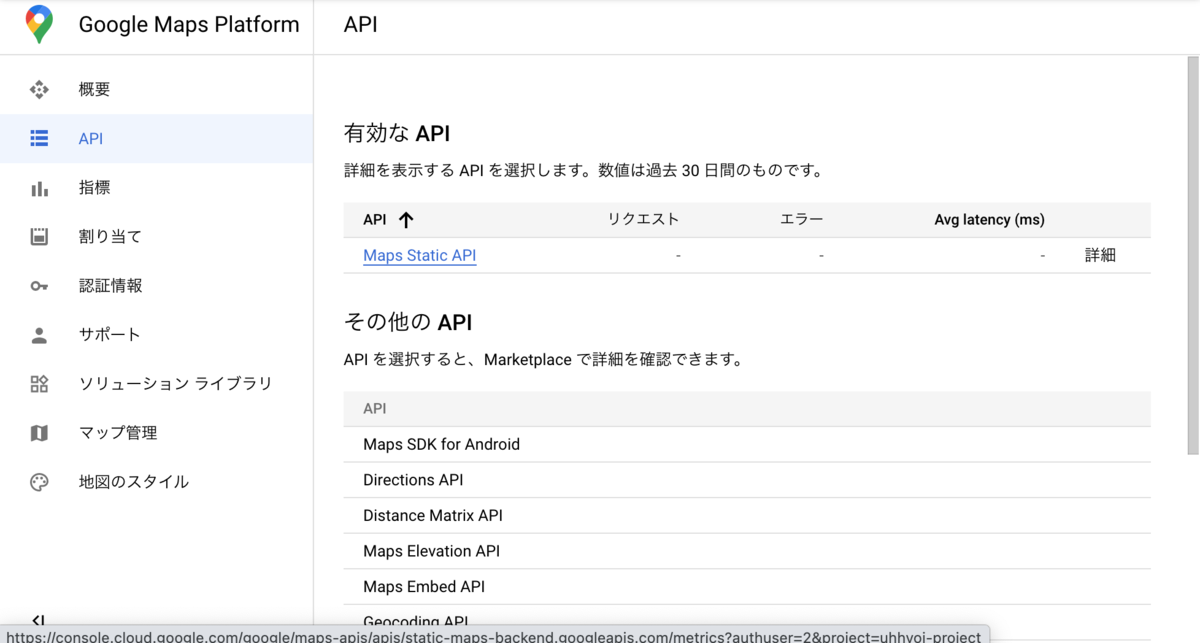Select Maps Elevation API row
1200x643 pixels.
pyautogui.click(x=747, y=551)
